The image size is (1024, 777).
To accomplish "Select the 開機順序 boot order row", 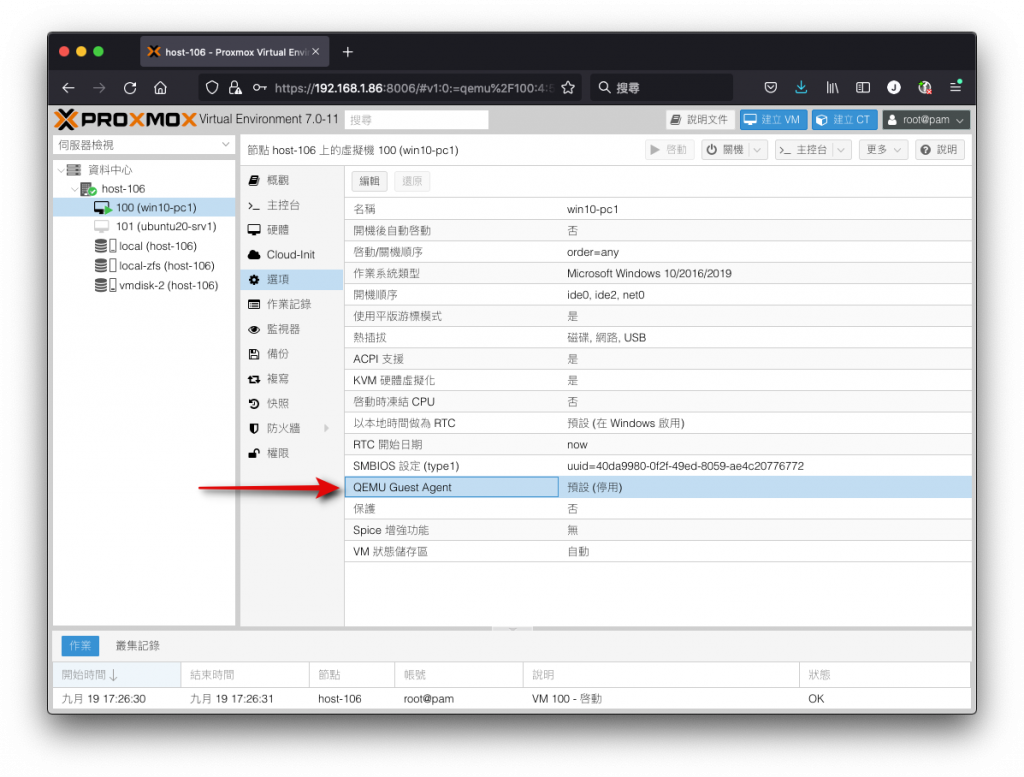I will [x=658, y=294].
